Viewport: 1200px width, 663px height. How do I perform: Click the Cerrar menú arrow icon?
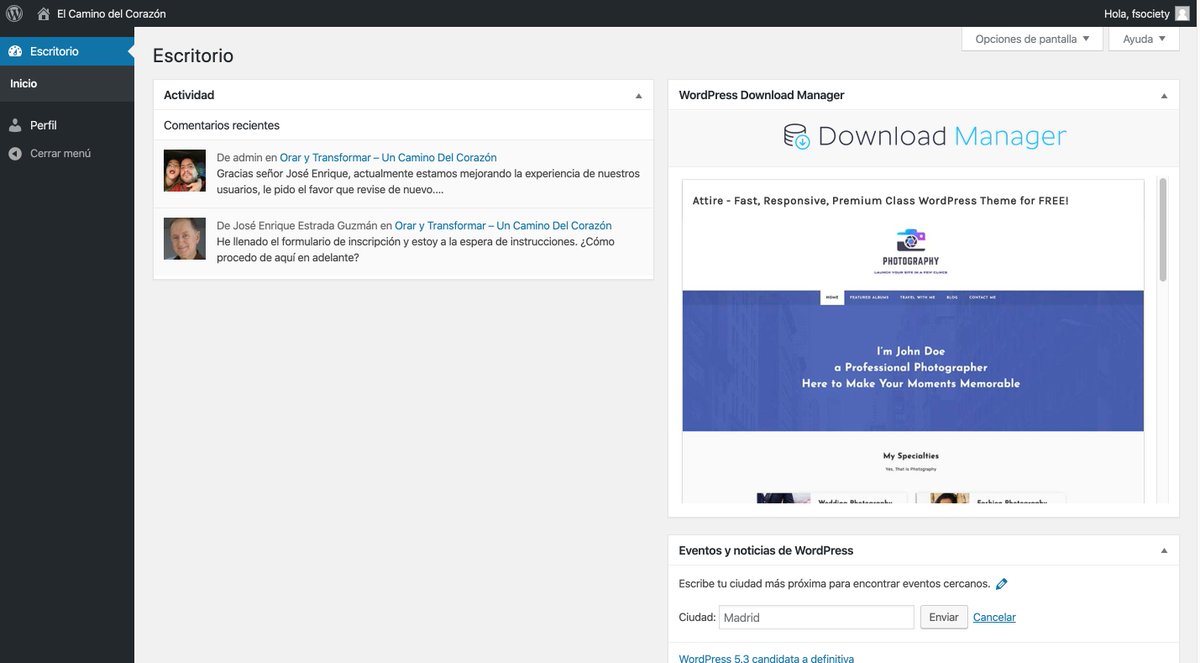(x=15, y=154)
